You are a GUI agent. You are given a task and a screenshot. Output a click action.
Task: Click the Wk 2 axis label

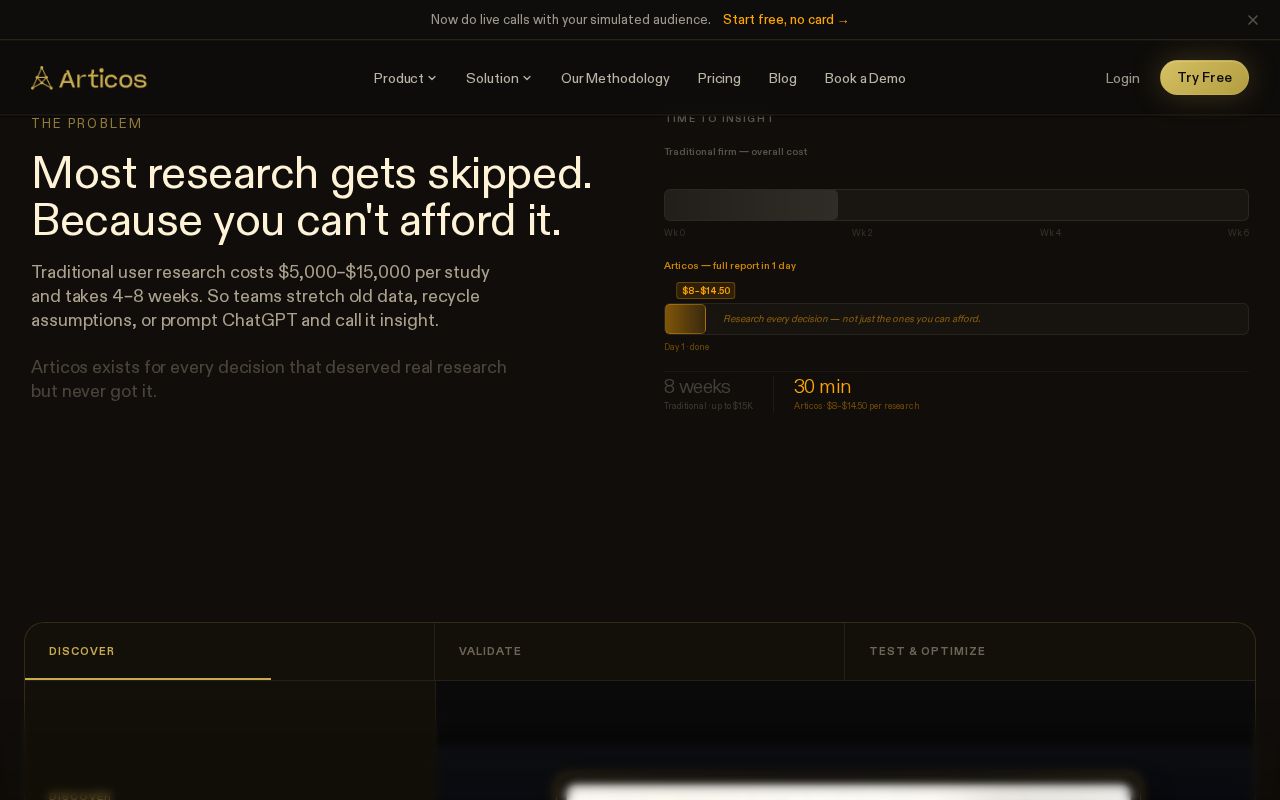[862, 233]
